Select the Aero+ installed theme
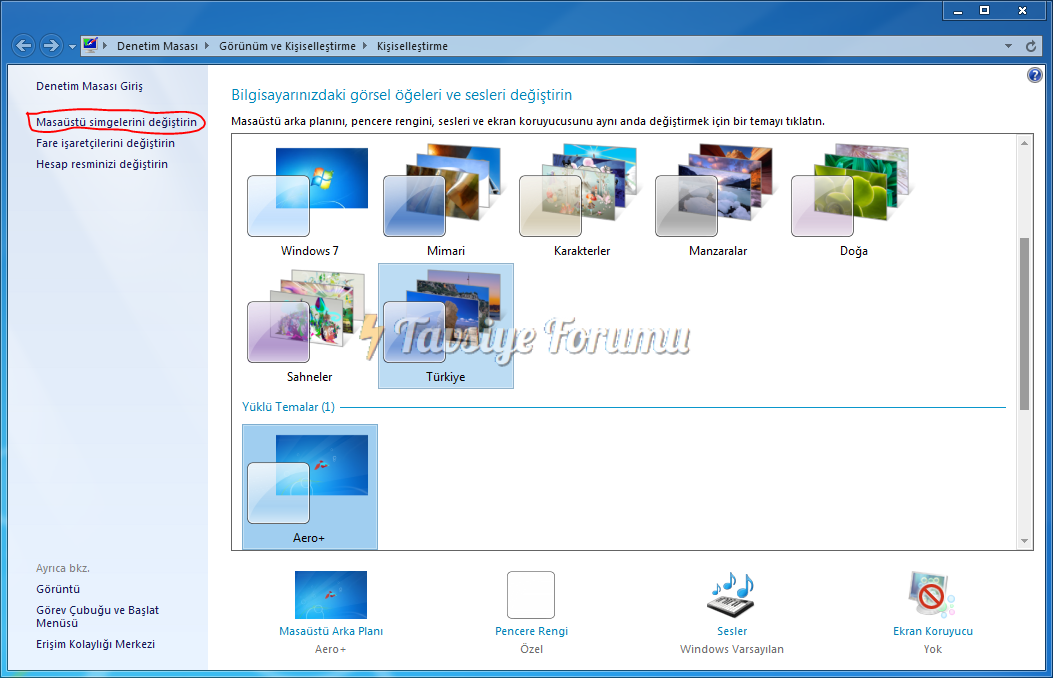Viewport: 1053px width, 678px height. (310, 487)
